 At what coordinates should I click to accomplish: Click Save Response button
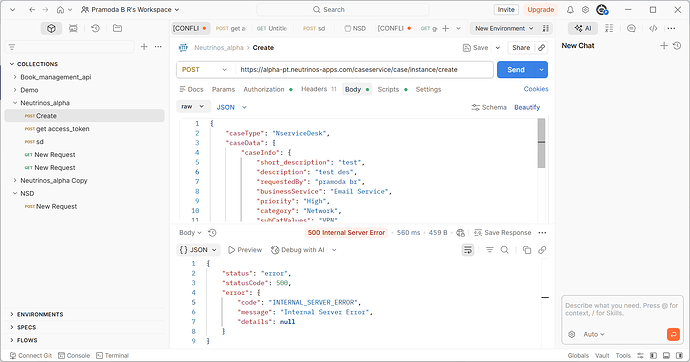point(503,233)
